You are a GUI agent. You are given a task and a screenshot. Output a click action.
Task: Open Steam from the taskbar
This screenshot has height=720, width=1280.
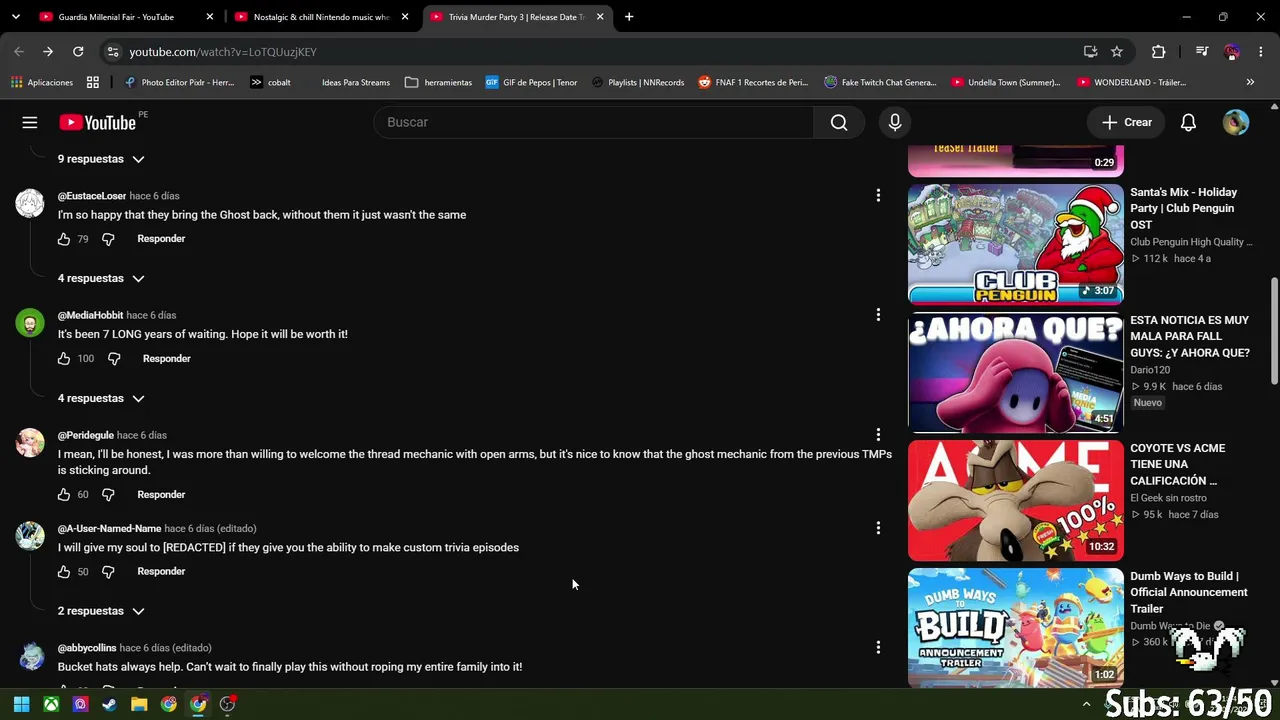(x=110, y=704)
